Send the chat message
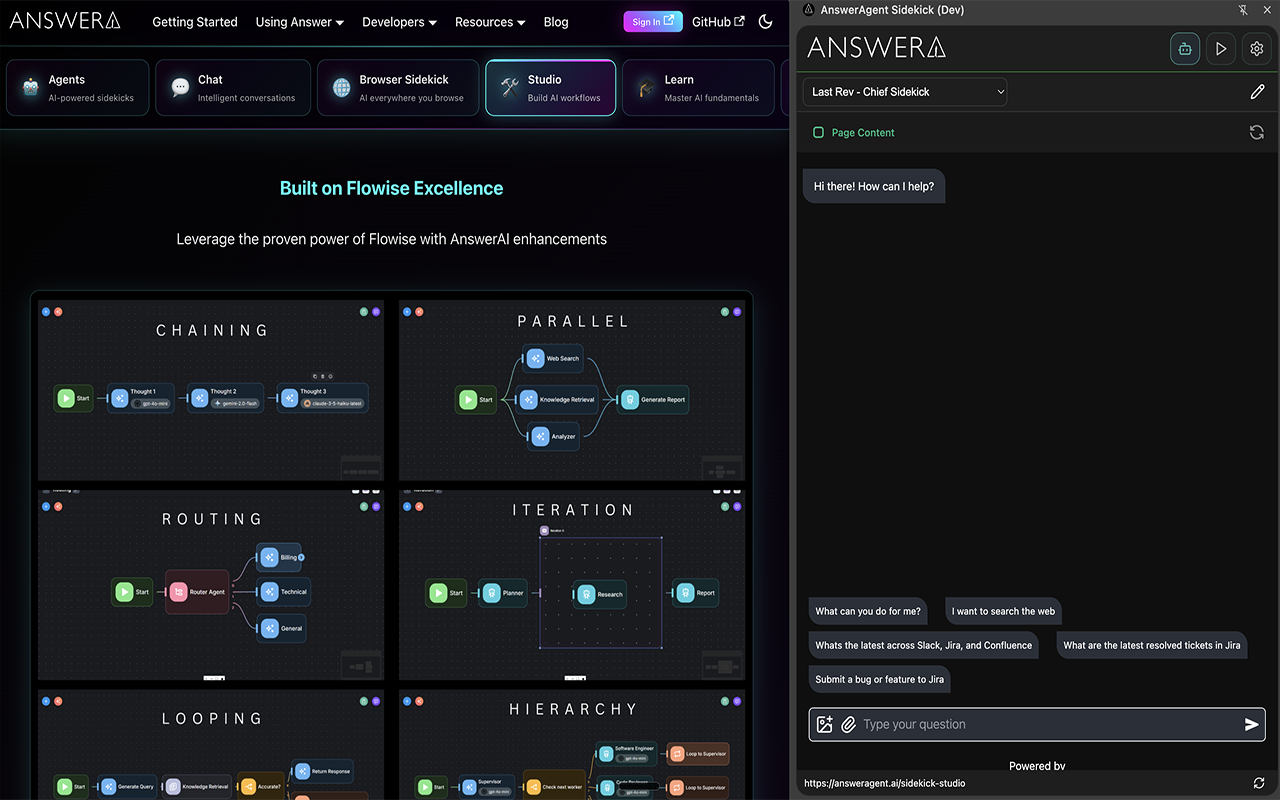The height and width of the screenshot is (800, 1280). [1251, 724]
